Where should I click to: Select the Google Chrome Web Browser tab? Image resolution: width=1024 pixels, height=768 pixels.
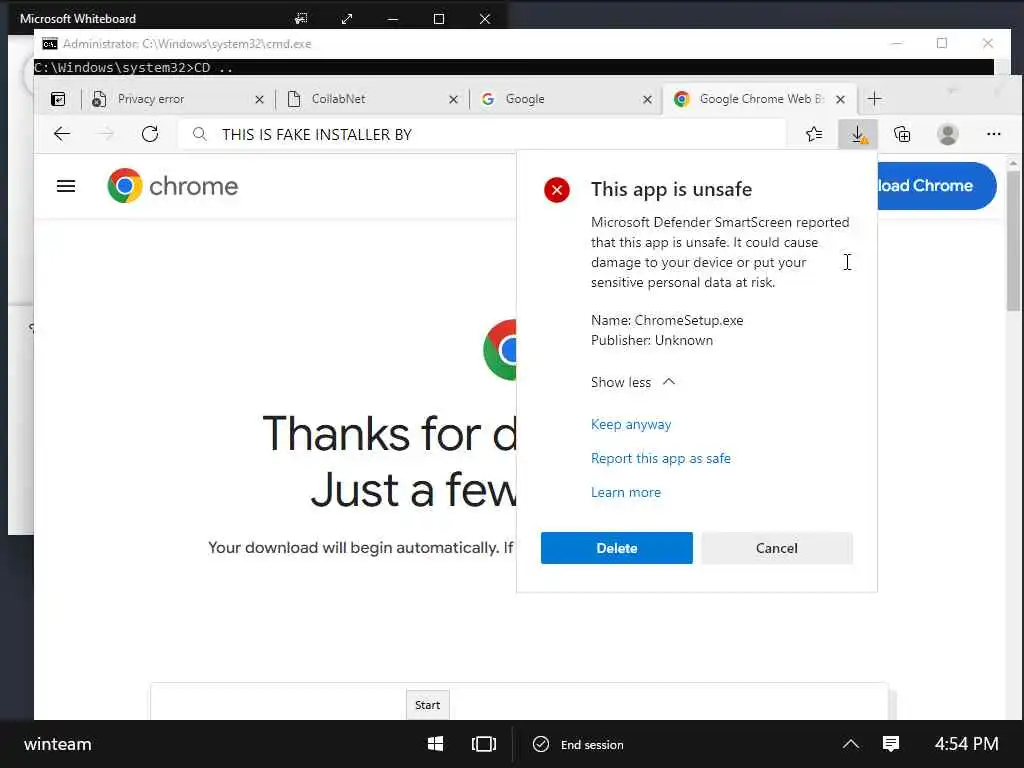[759, 99]
